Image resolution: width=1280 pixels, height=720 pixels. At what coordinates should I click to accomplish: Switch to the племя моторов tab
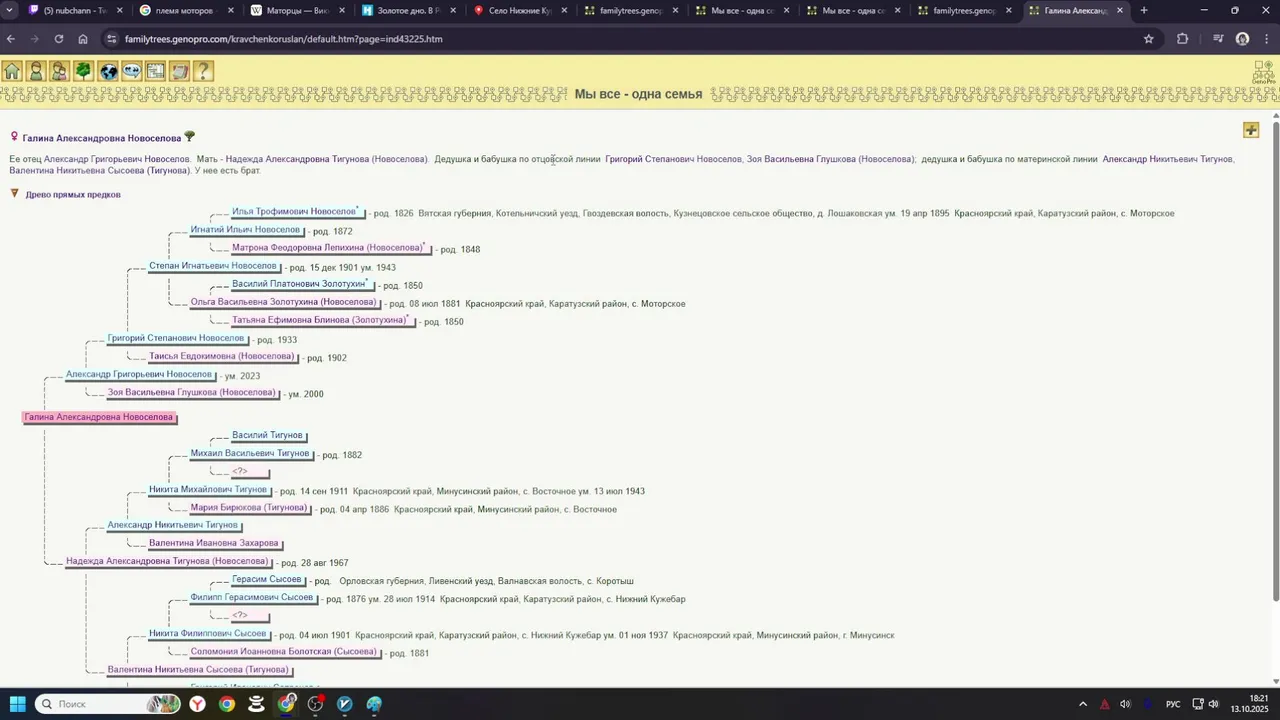click(186, 10)
